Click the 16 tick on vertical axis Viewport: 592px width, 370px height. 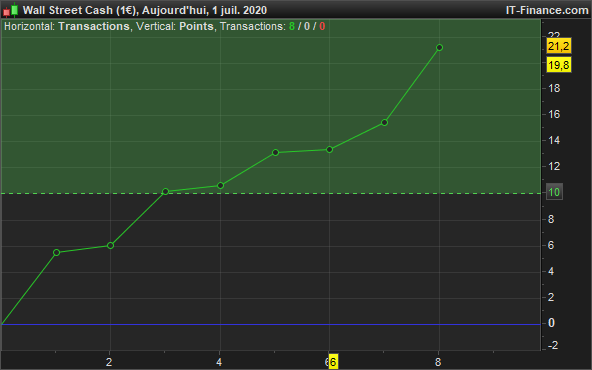pos(554,114)
